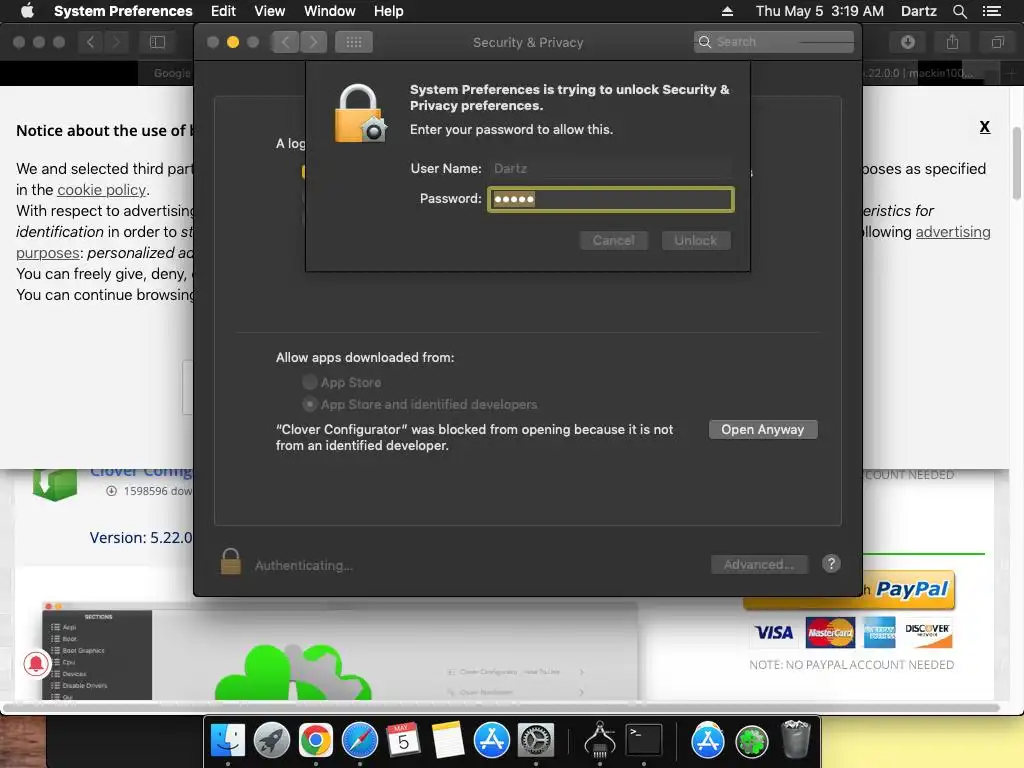1024x768 pixels.
Task: Click the red notification bell on webpage
Action: 36,664
